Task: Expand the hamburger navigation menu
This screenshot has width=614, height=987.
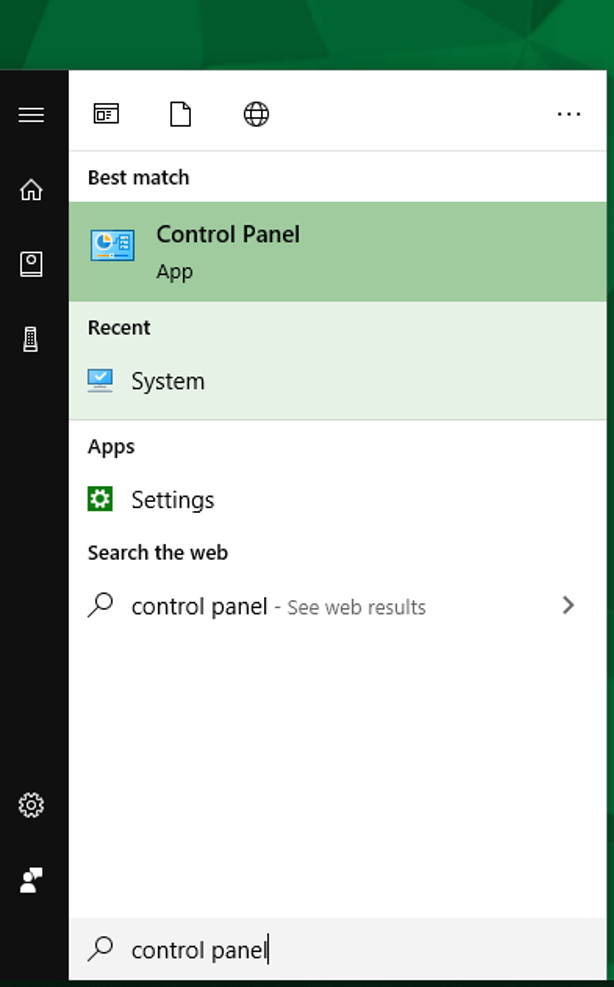Action: click(31, 114)
